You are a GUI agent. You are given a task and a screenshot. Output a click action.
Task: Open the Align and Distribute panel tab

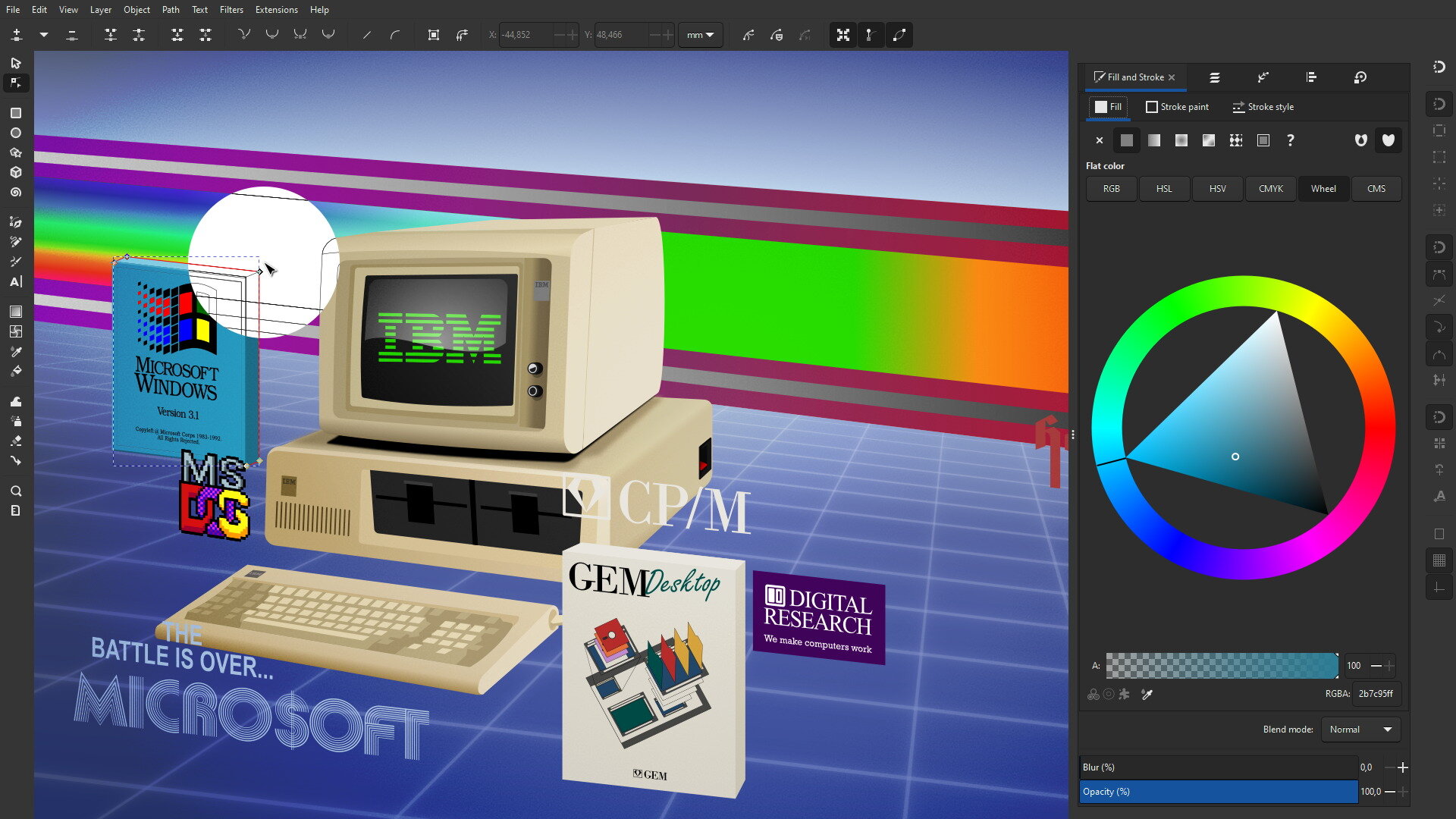[1311, 77]
